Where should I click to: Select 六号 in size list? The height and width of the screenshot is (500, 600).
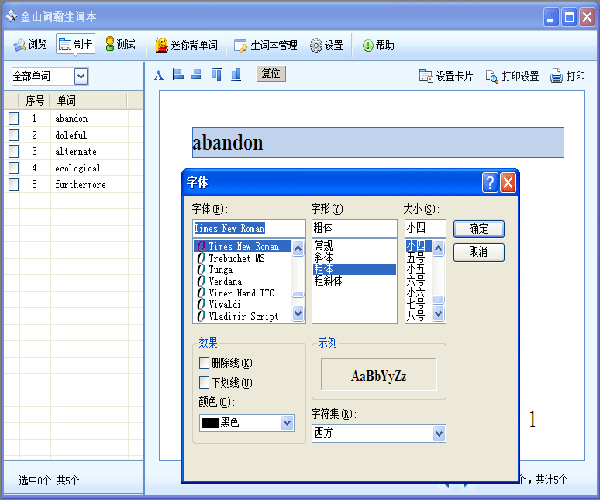click(419, 281)
